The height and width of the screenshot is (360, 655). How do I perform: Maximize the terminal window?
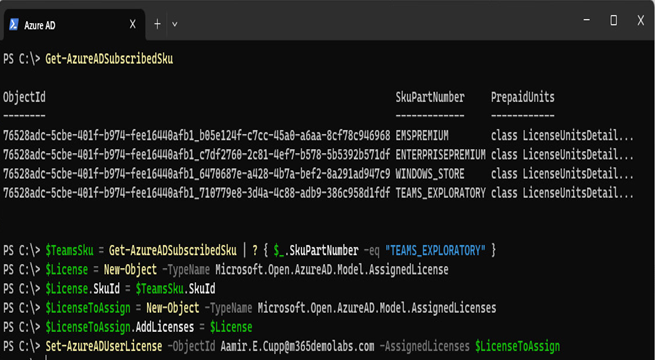613,20
